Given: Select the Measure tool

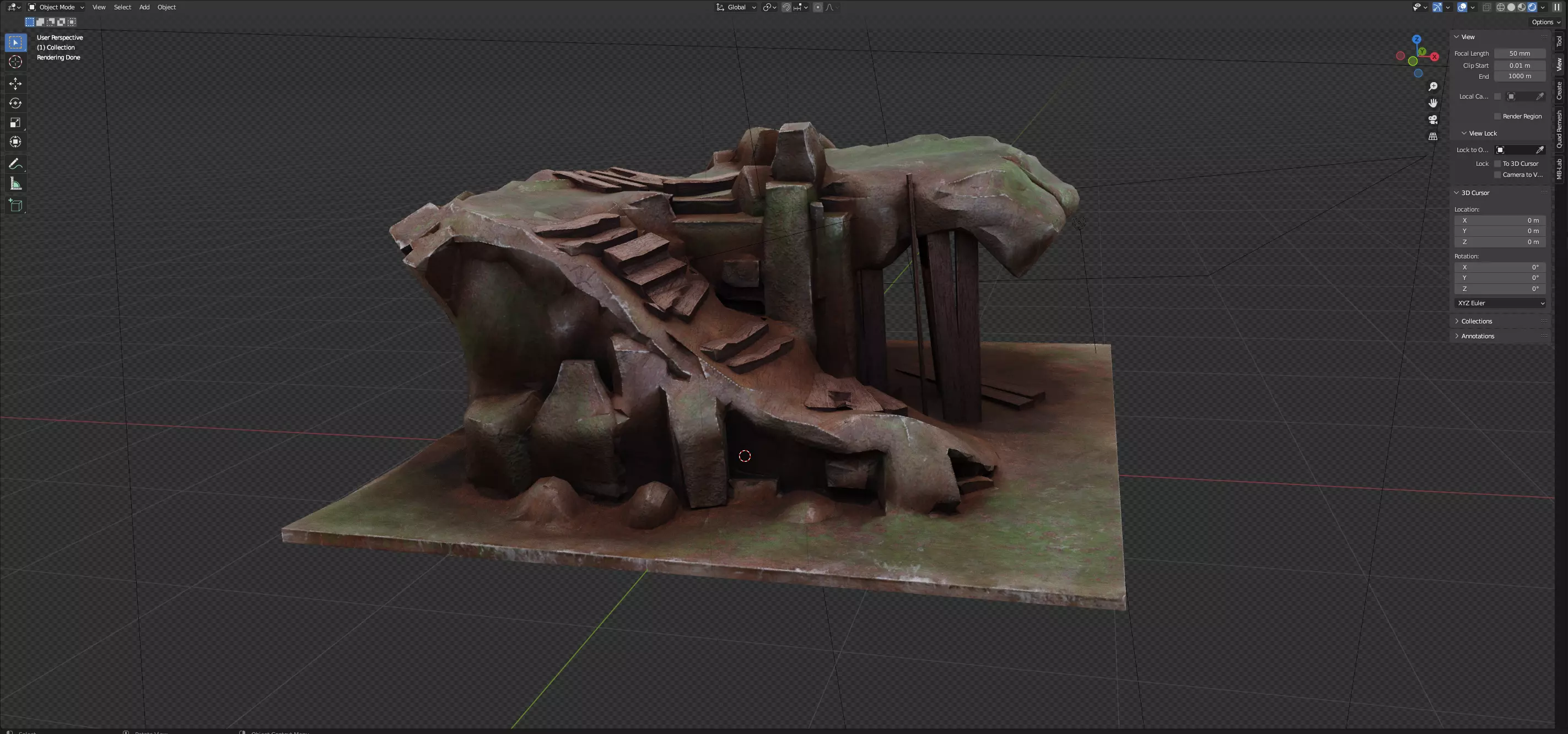Looking at the screenshot, I should point(15,184).
